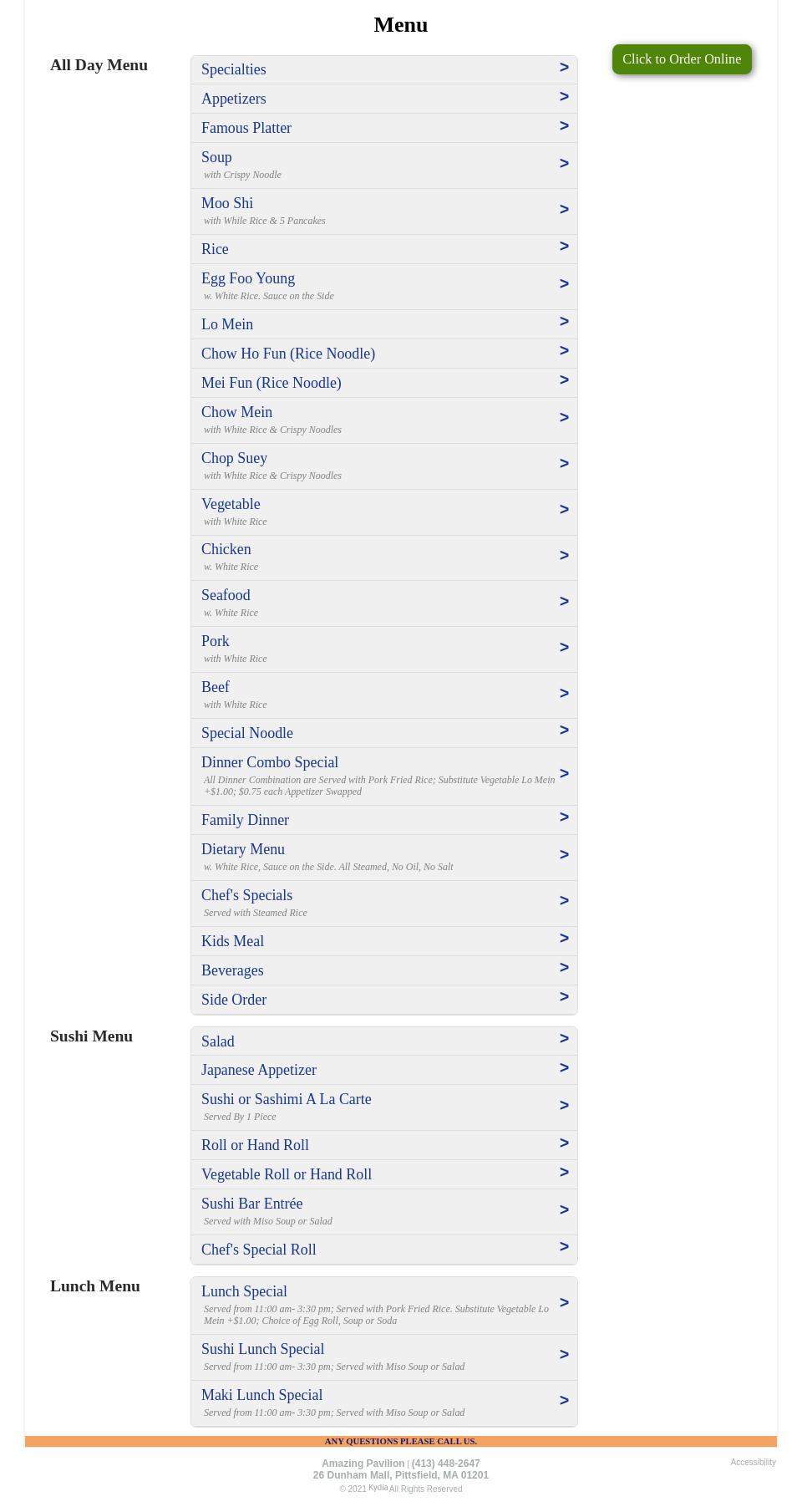Viewport: 802px width, 1512px height.
Task: Expand the Soup category arrow
Action: pos(564,164)
